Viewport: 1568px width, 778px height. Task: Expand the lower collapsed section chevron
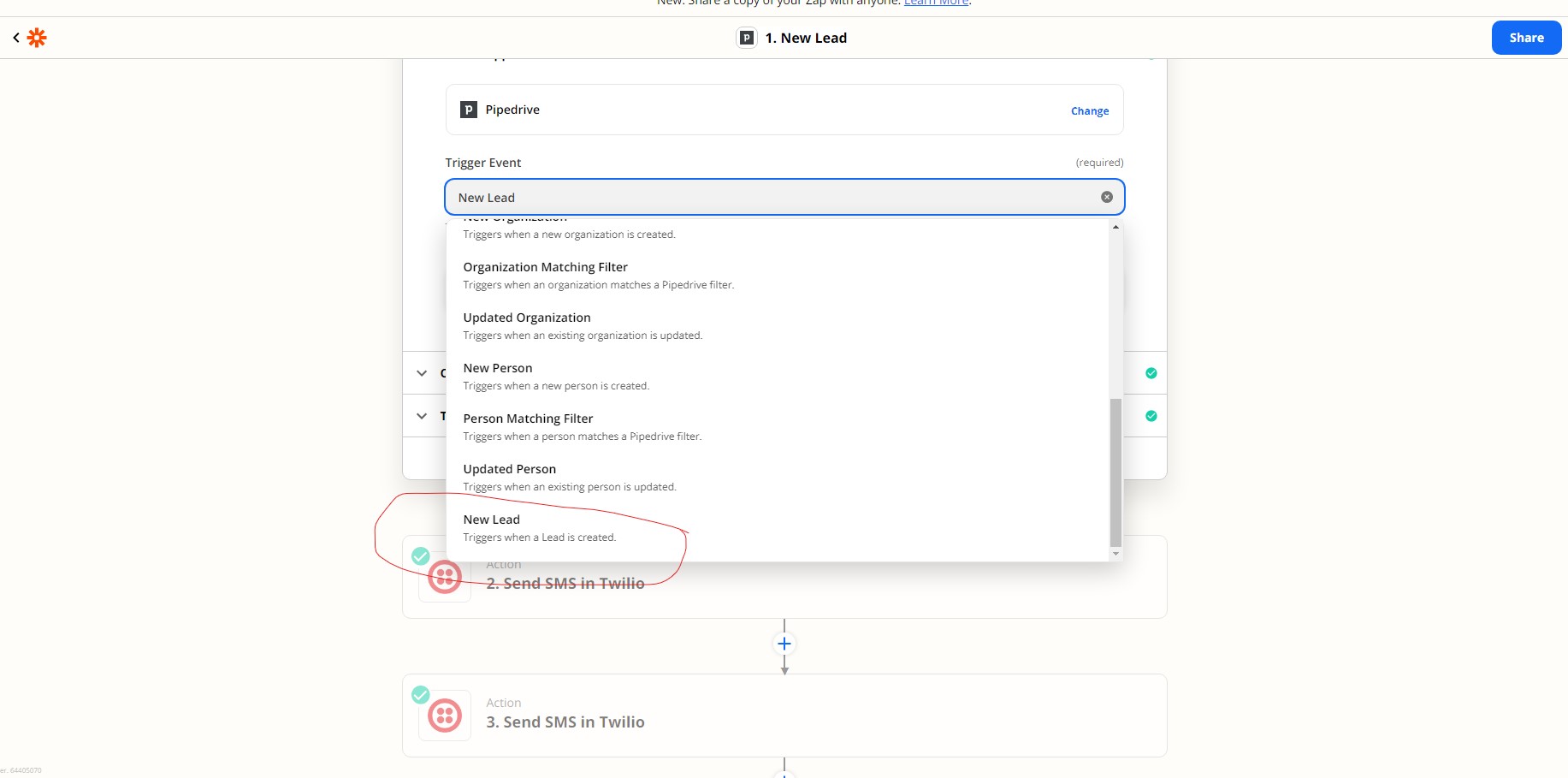click(422, 416)
